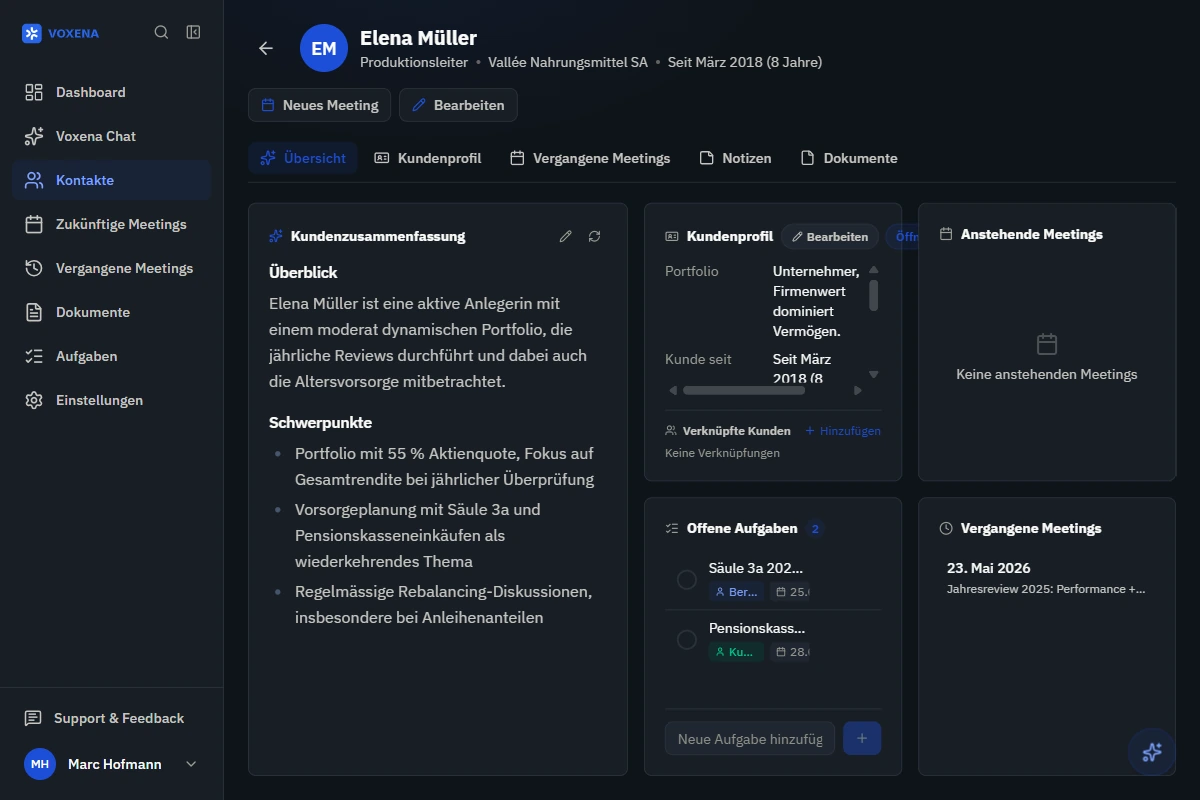Open Aufgaben in the sidebar
This screenshot has height=800, width=1200.
[x=112, y=356]
